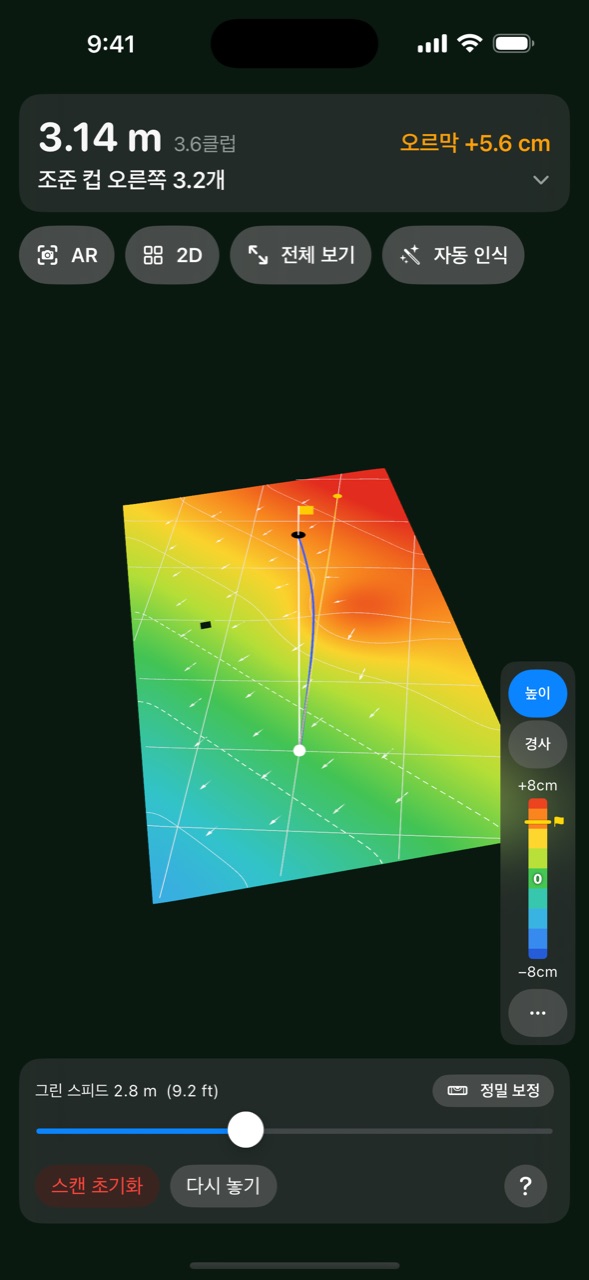Open more options ellipsis button
Screen dimensions: 589x1280
pos(538,1013)
